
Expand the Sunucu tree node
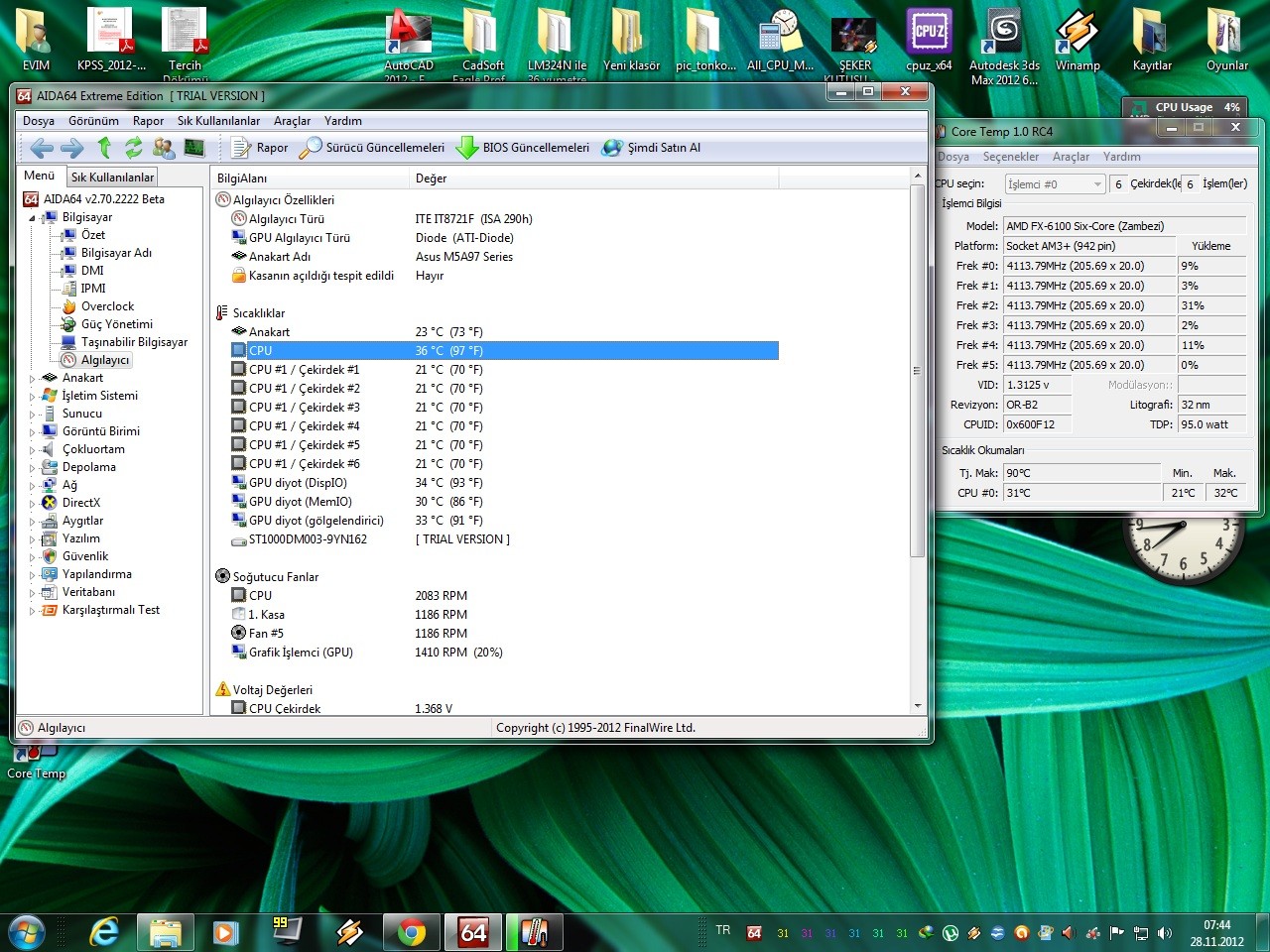click(32, 415)
